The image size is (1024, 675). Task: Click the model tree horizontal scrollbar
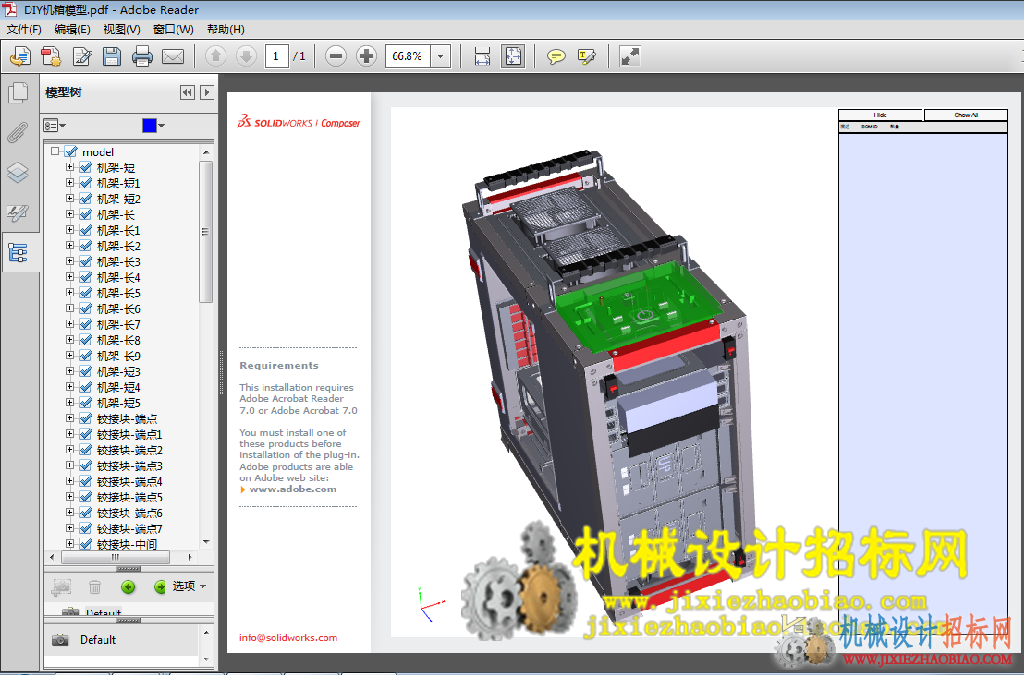point(116,557)
